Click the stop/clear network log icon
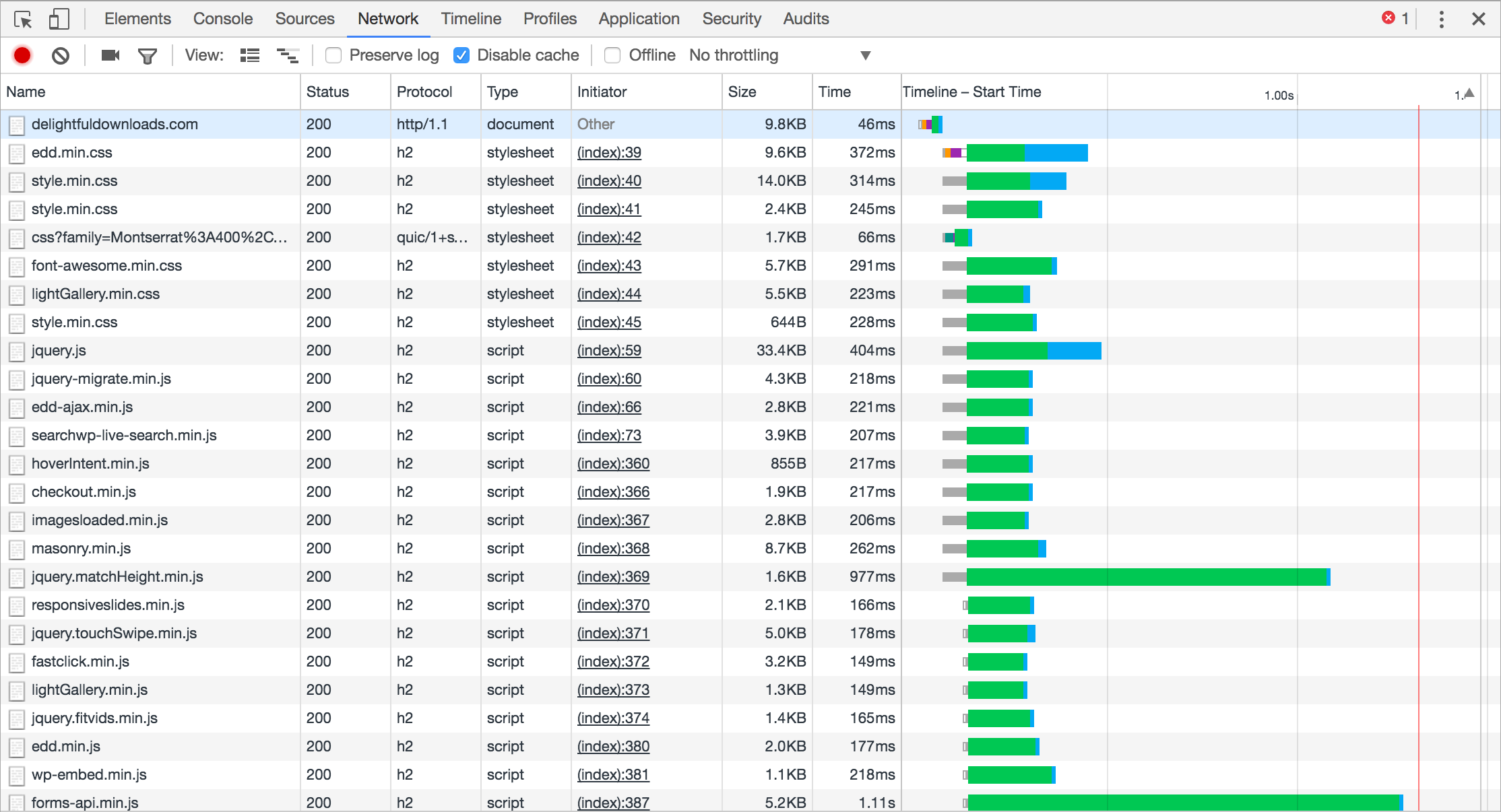Image resolution: width=1501 pixels, height=812 pixels. click(x=62, y=56)
